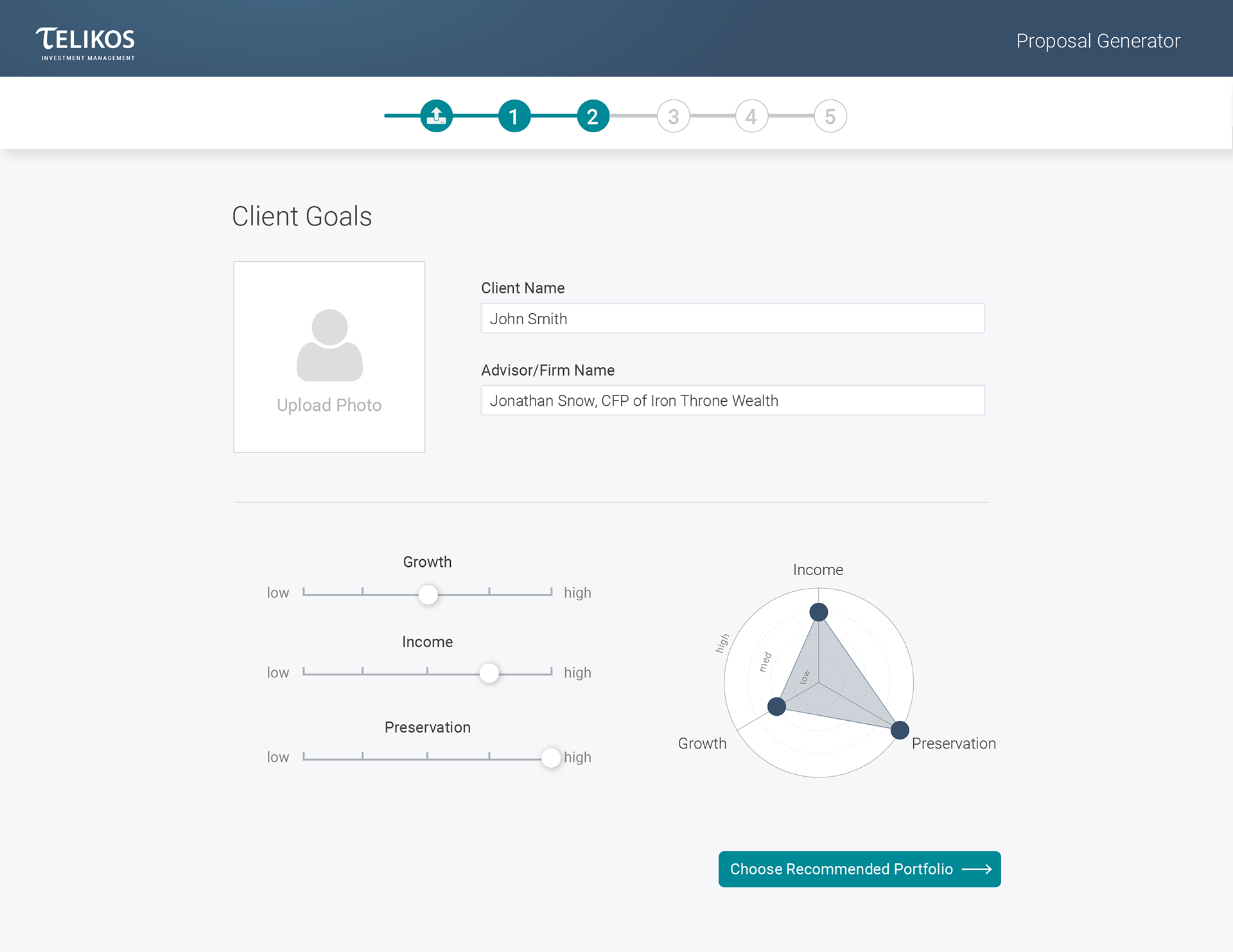
Task: Click the arrow on portfolio button
Action: [977, 869]
